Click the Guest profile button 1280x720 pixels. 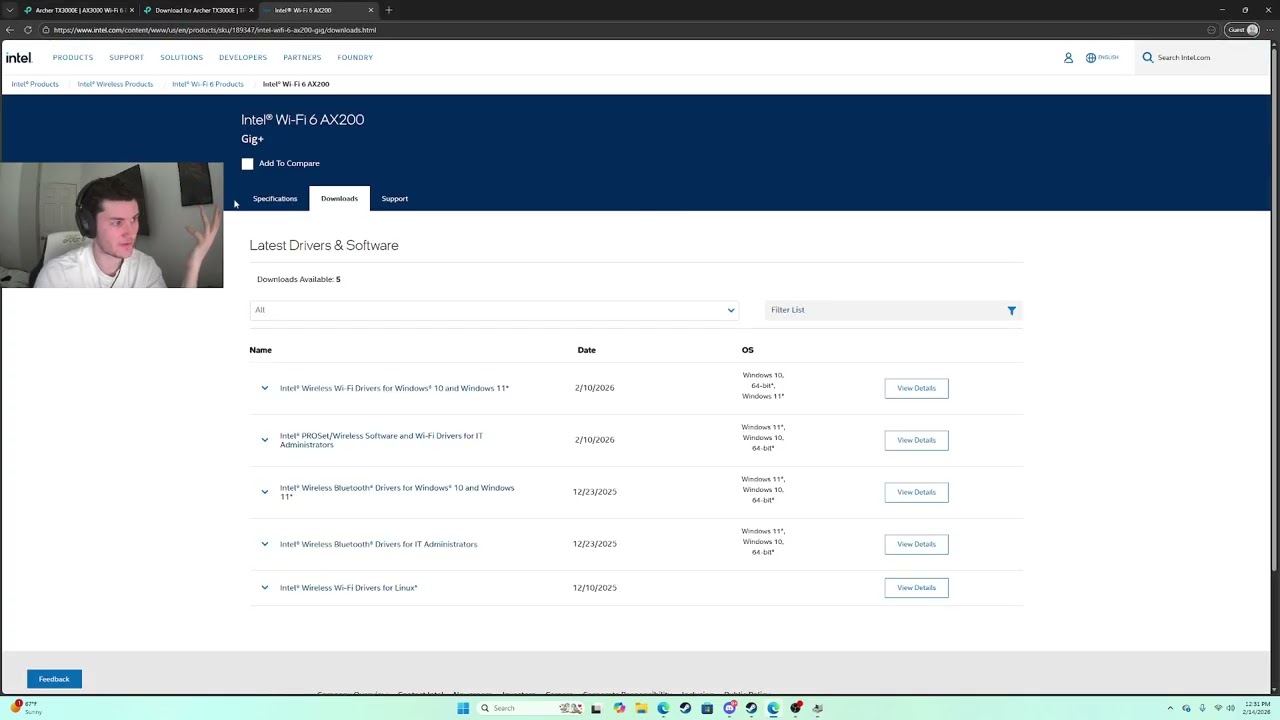[x=1243, y=30]
